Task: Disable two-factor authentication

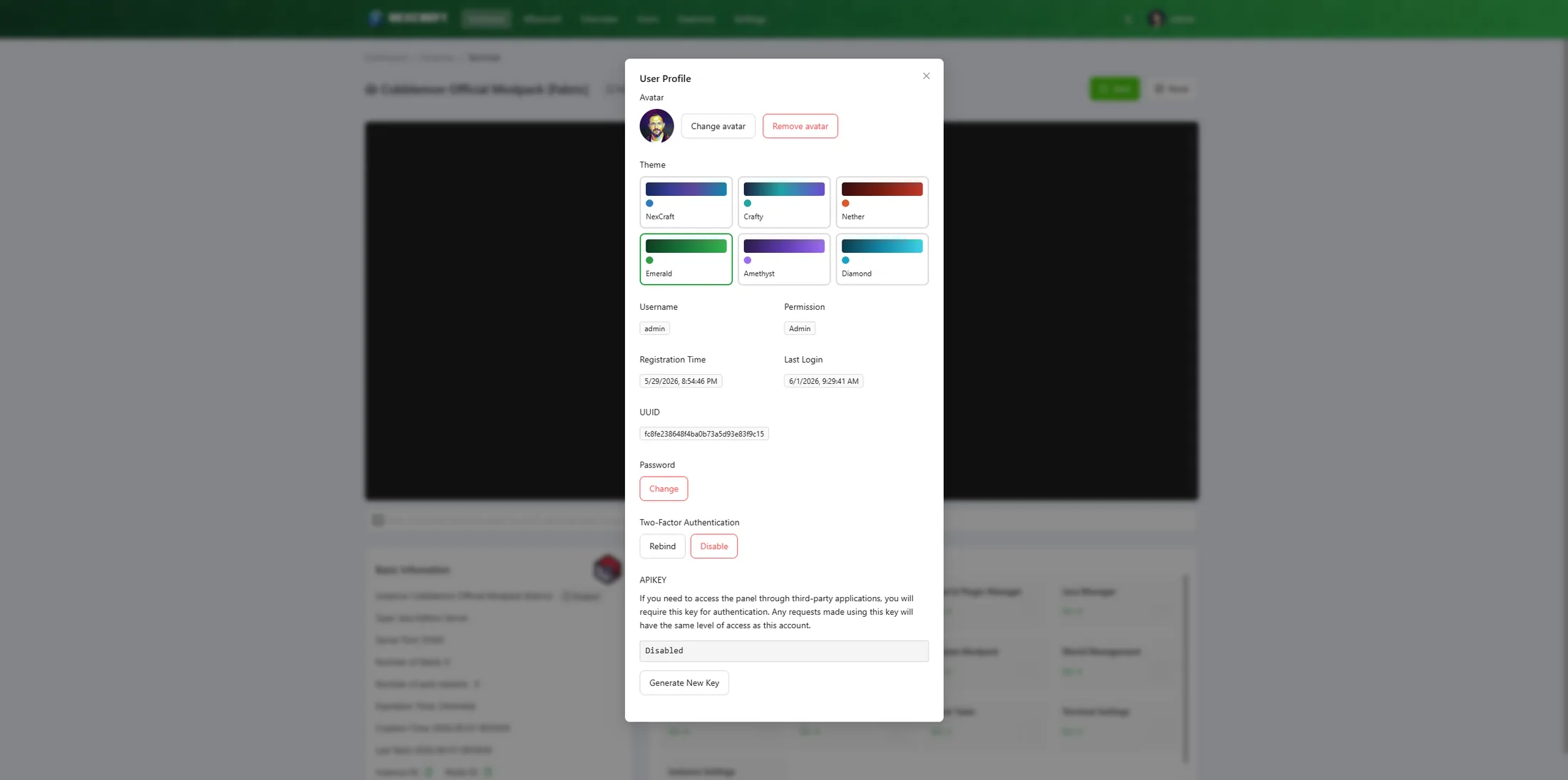Action: tap(713, 546)
